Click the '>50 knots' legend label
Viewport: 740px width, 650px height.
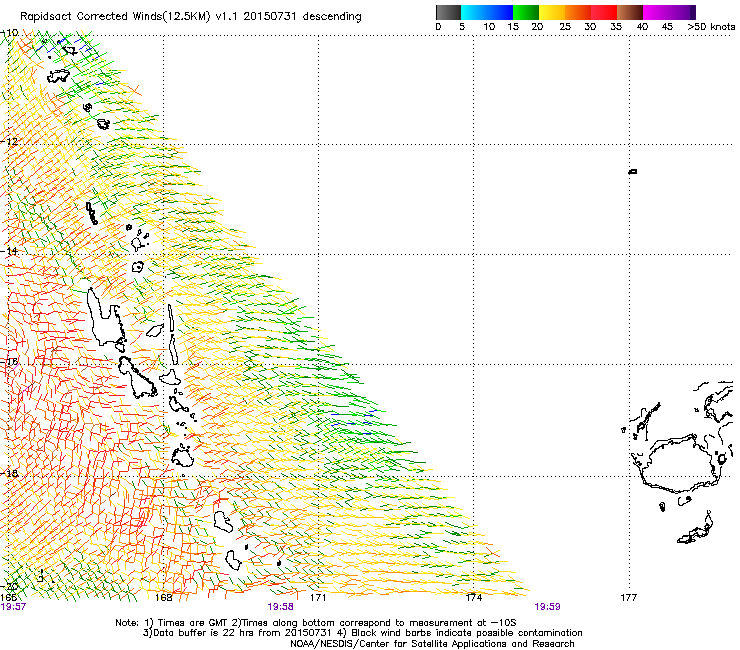711,26
